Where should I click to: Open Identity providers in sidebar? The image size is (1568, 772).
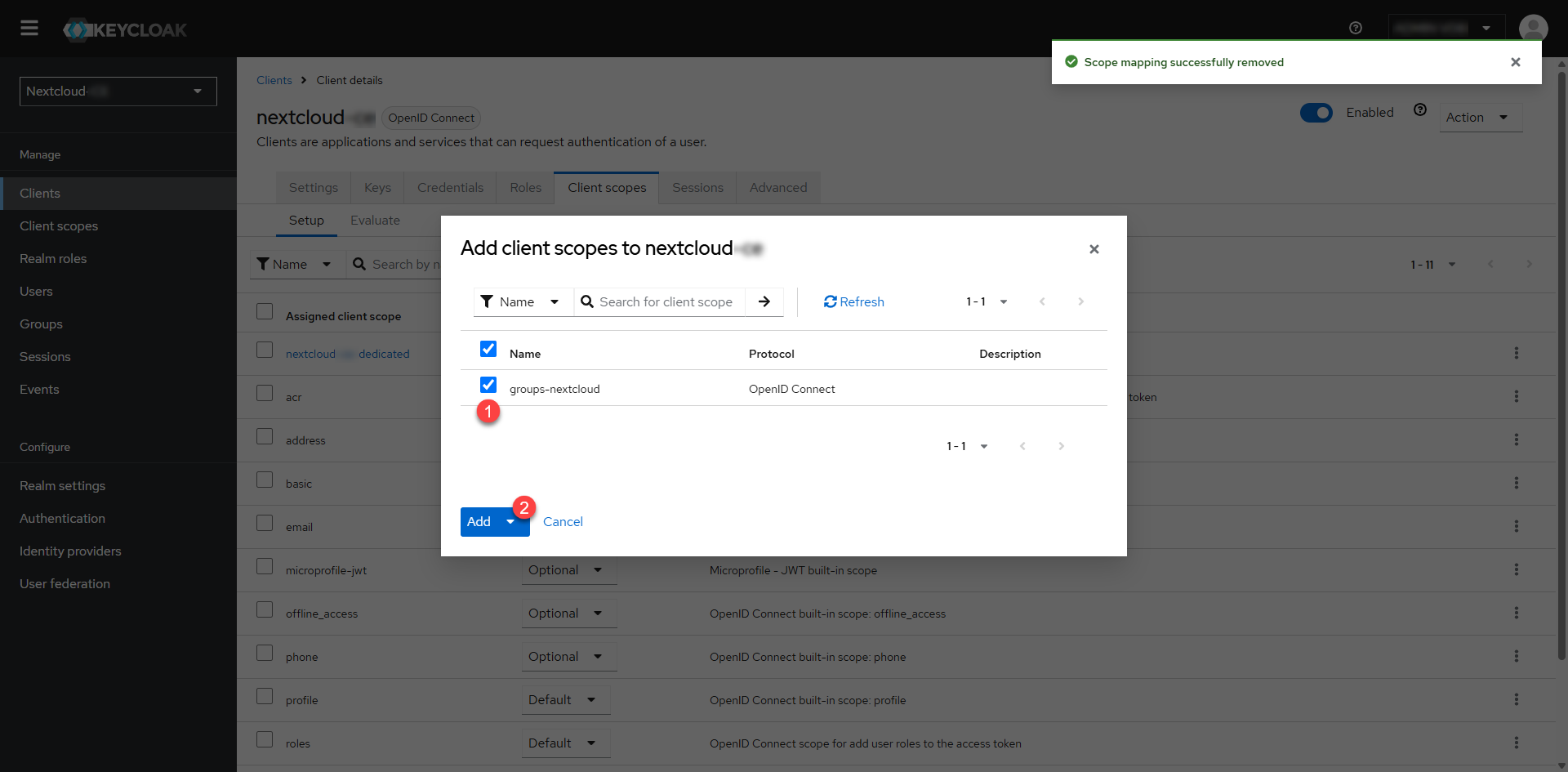70,551
